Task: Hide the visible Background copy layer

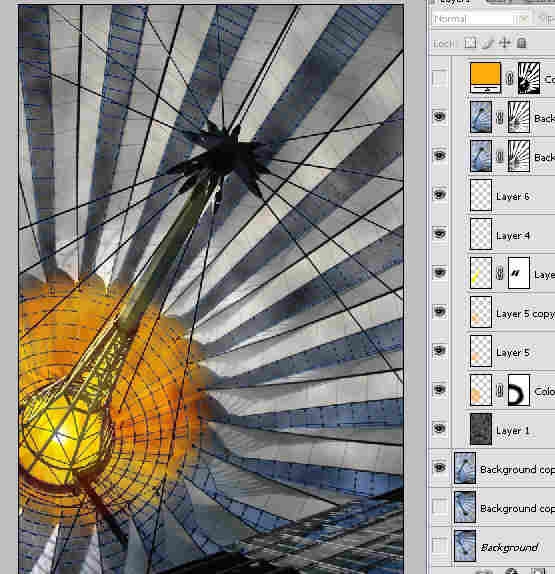Action: [x=439, y=467]
